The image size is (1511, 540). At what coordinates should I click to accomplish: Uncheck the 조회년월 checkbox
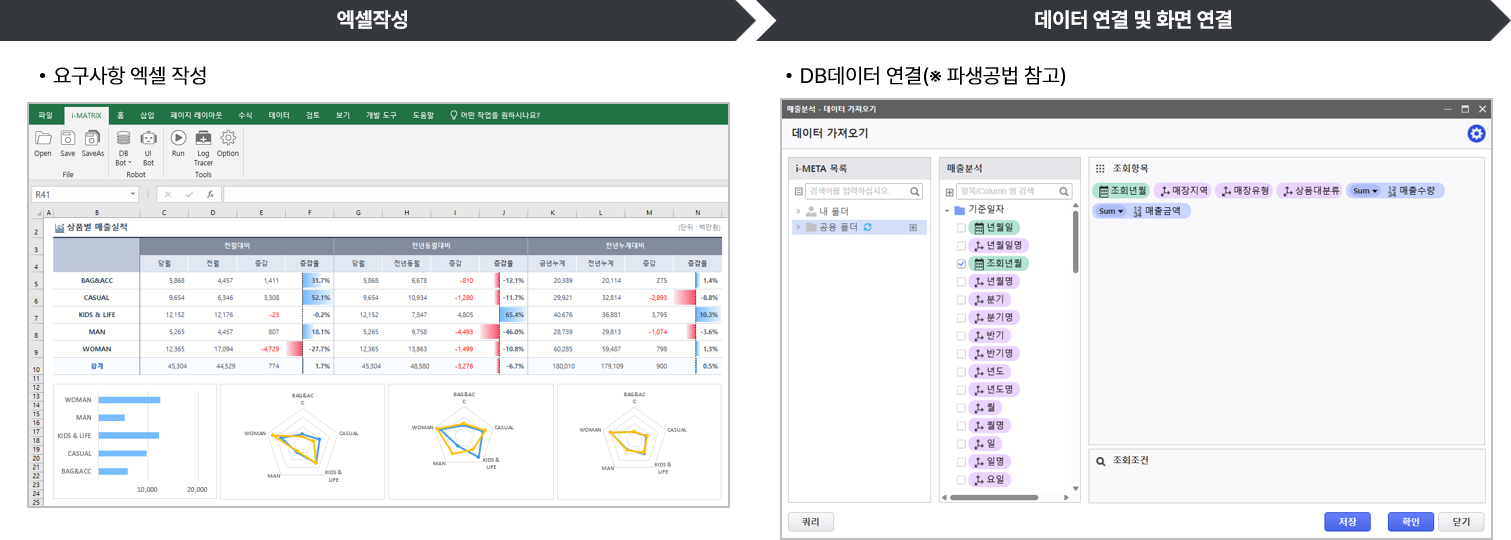961,264
